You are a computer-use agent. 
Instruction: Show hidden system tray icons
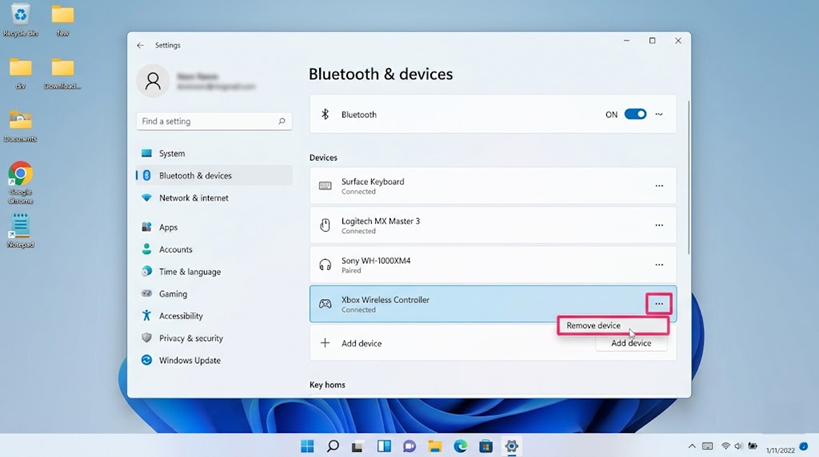[692, 446]
